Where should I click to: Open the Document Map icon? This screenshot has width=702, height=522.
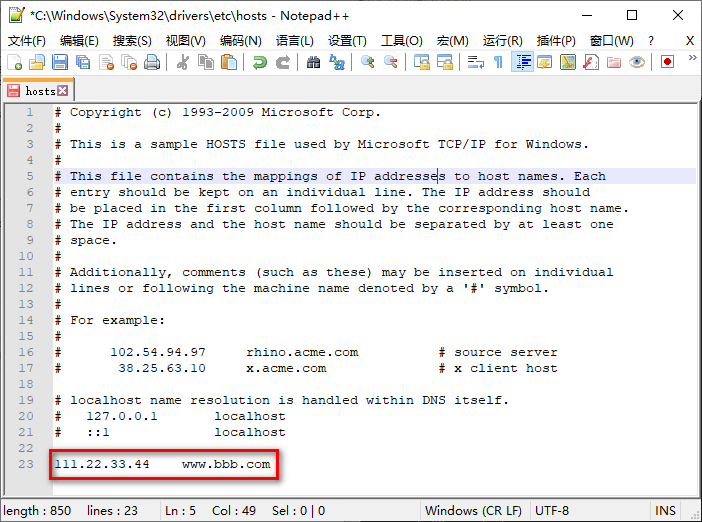click(568, 62)
